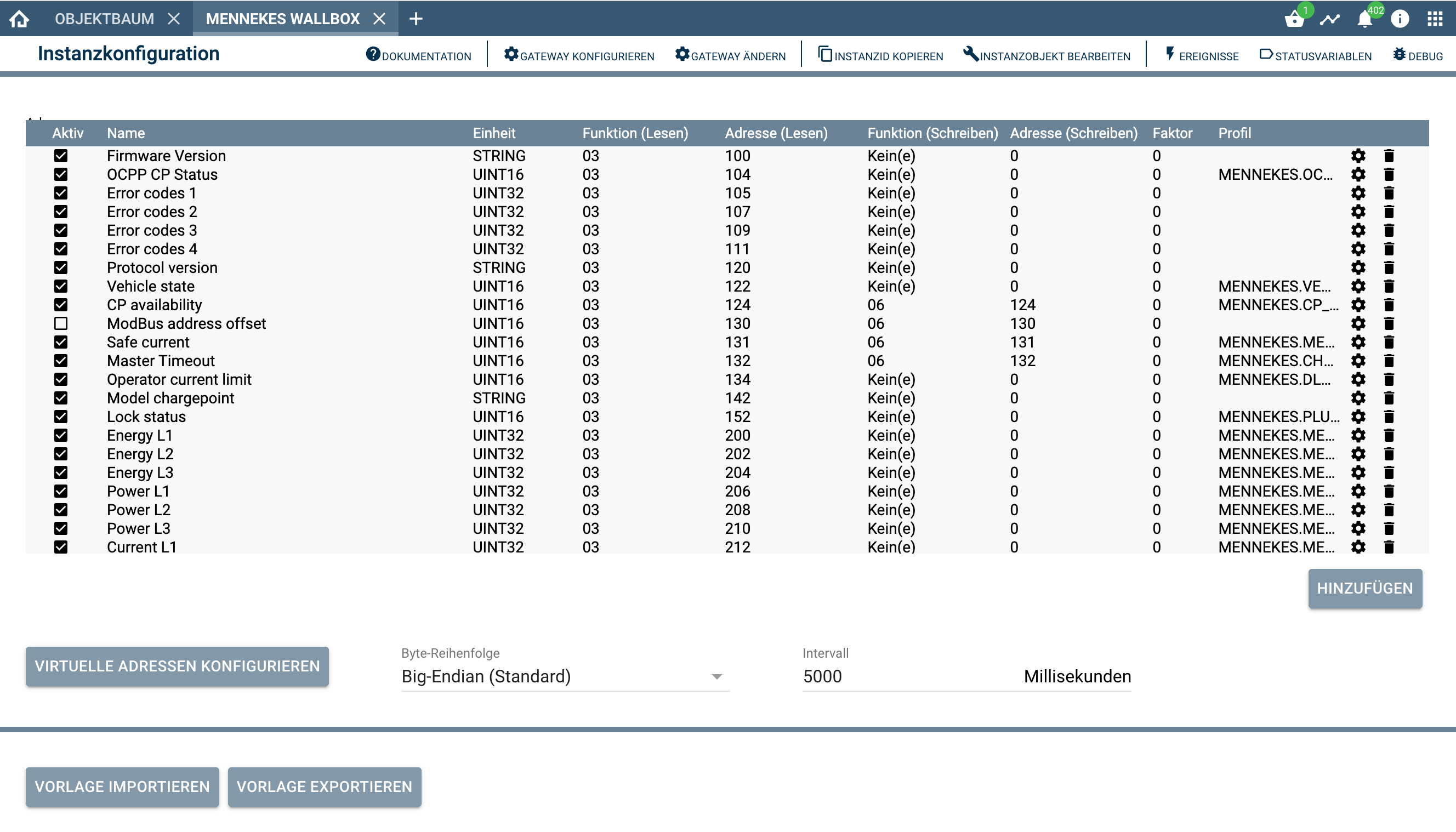Screen dimensions: 1456x832
Task: Sort by the Name column header
Action: pos(126,133)
